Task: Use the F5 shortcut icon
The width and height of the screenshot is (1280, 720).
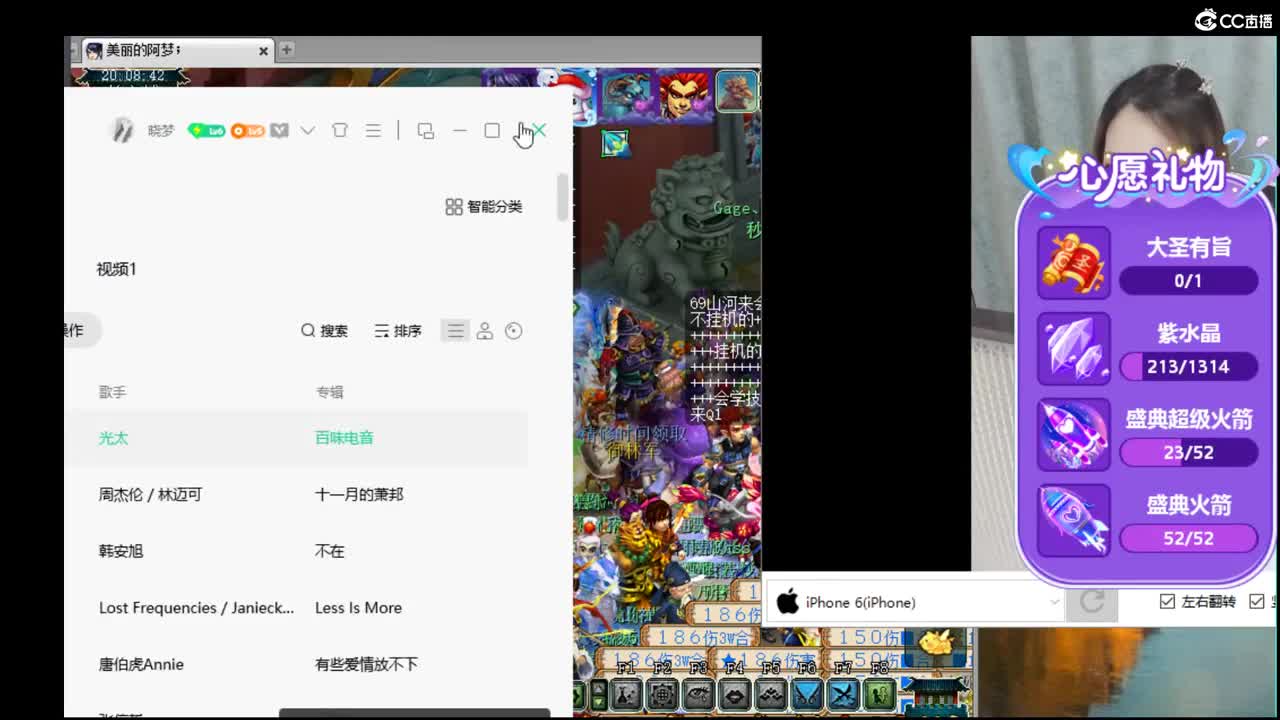Action: 771,694
